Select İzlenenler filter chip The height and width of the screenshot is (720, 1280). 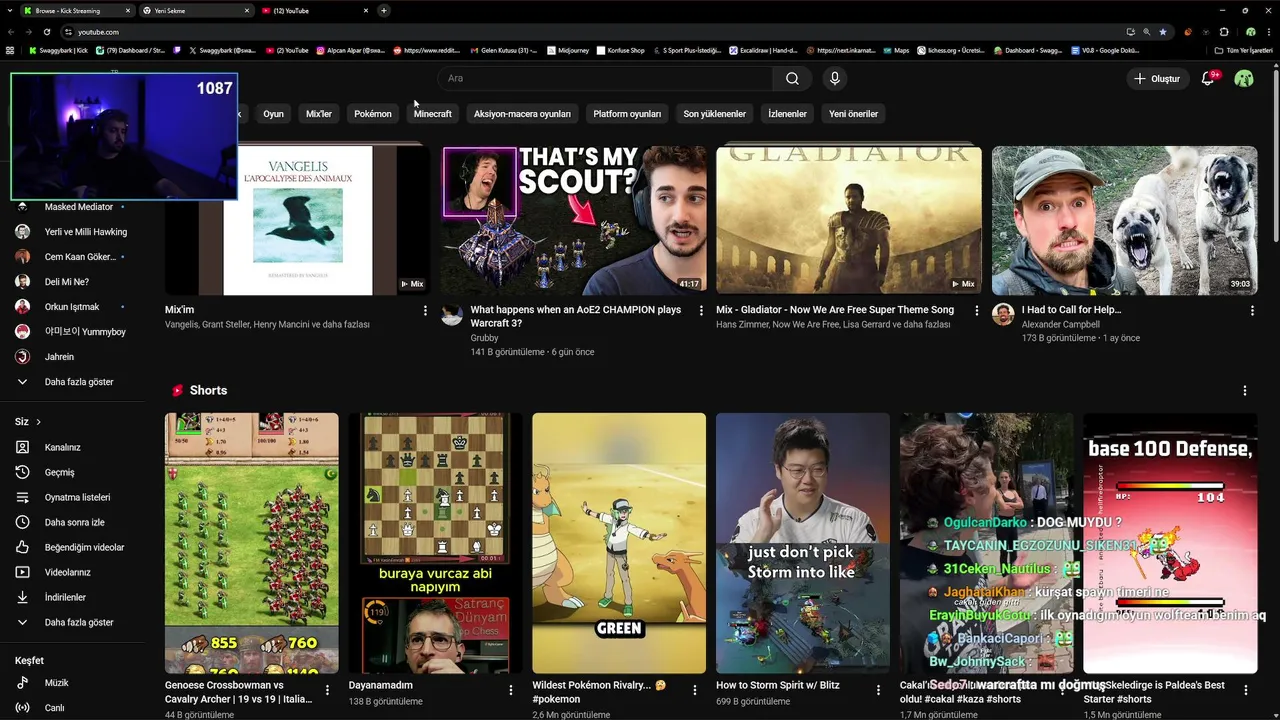(x=787, y=114)
